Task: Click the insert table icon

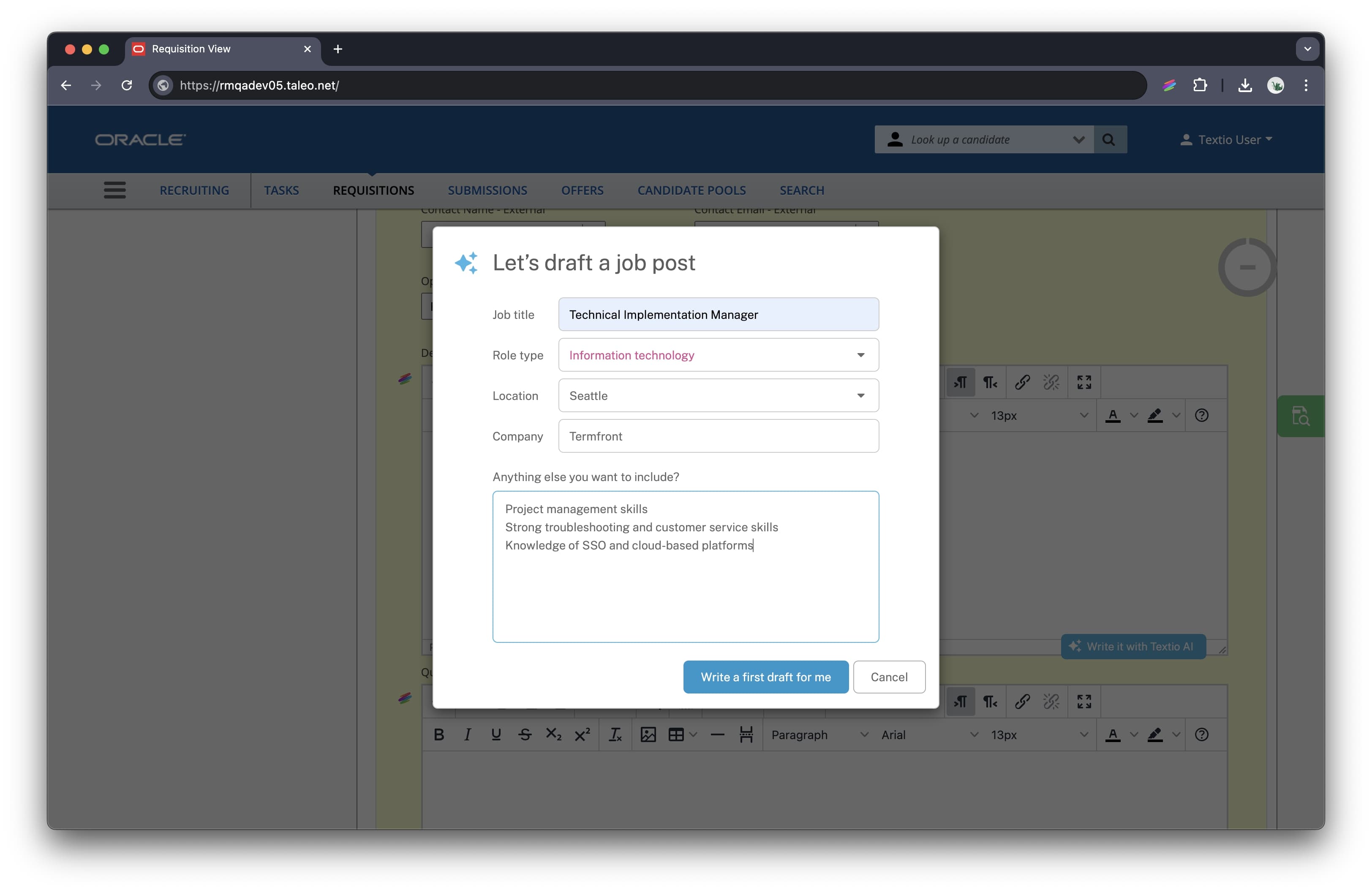Action: 675,734
